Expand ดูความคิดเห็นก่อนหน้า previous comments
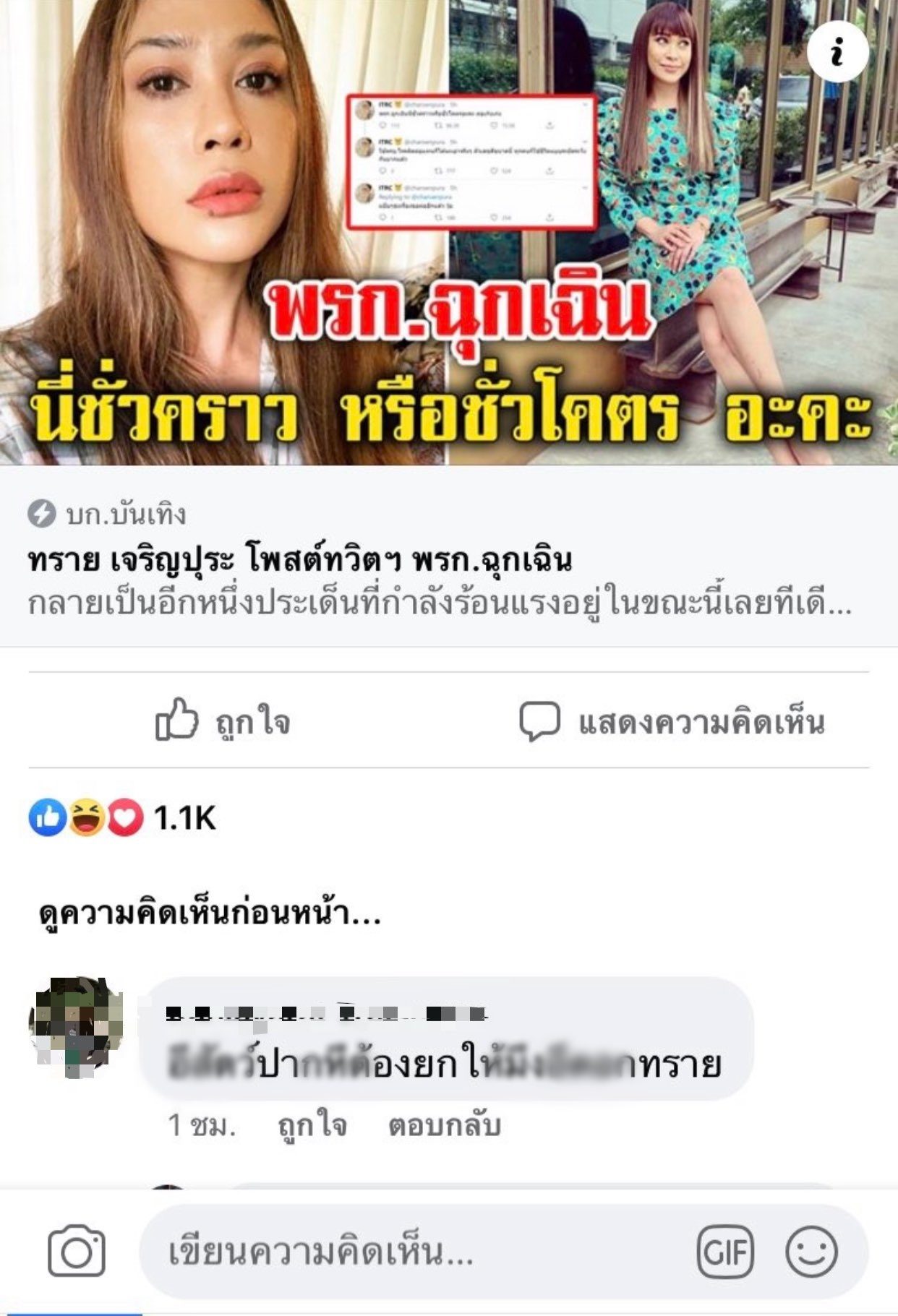The image size is (898, 1316). [210, 913]
